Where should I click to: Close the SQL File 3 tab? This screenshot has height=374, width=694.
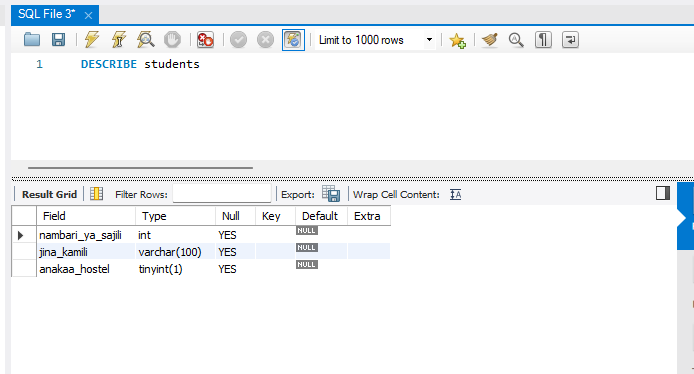(89, 16)
